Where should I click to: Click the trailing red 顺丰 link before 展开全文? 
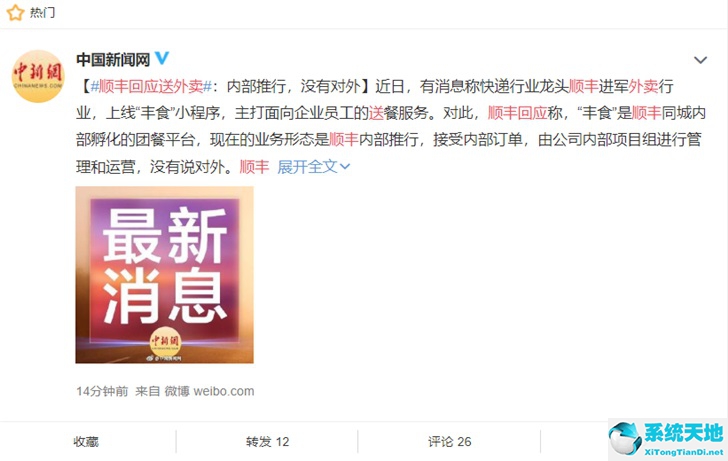pos(254,167)
